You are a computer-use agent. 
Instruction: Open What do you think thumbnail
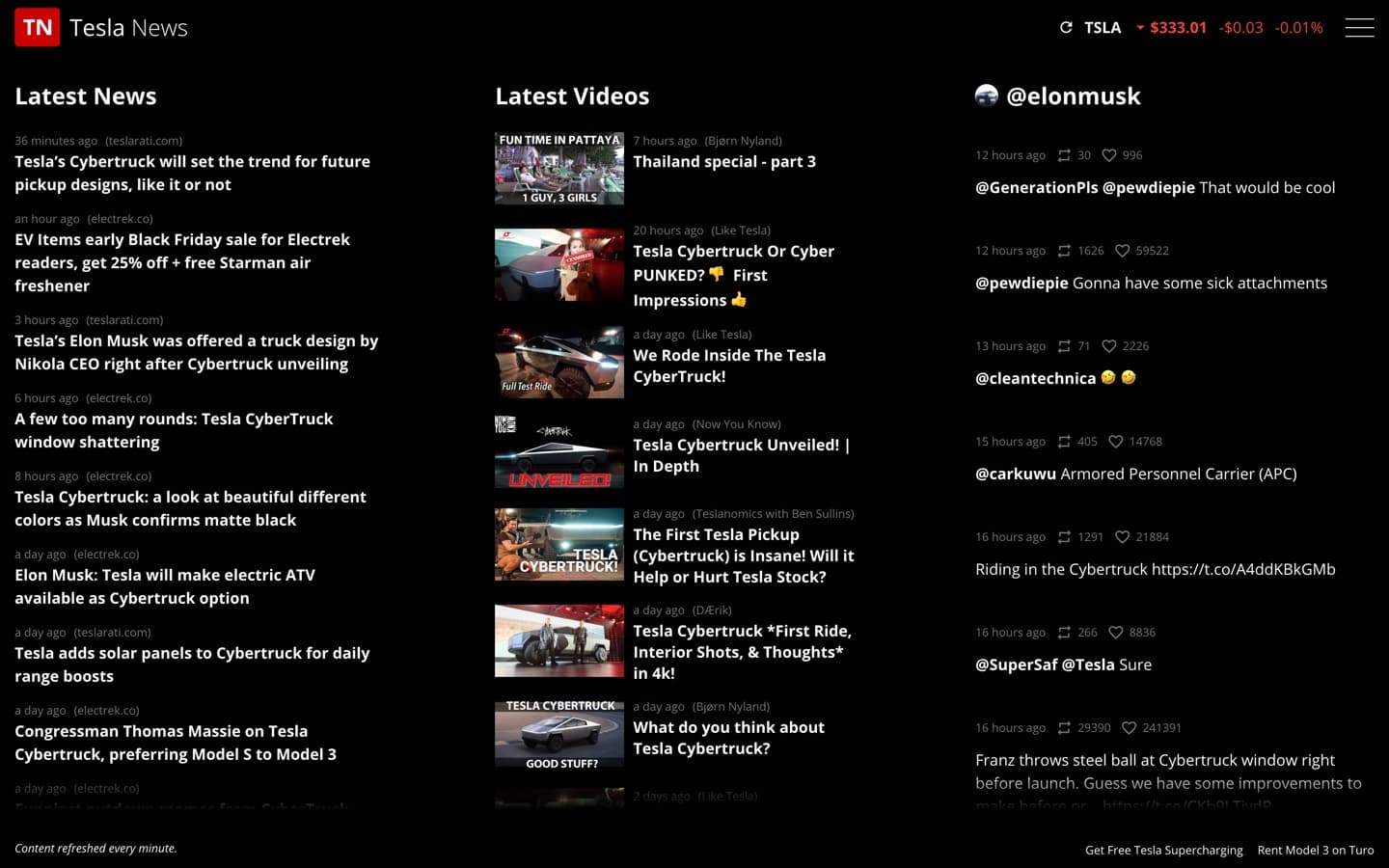click(559, 733)
